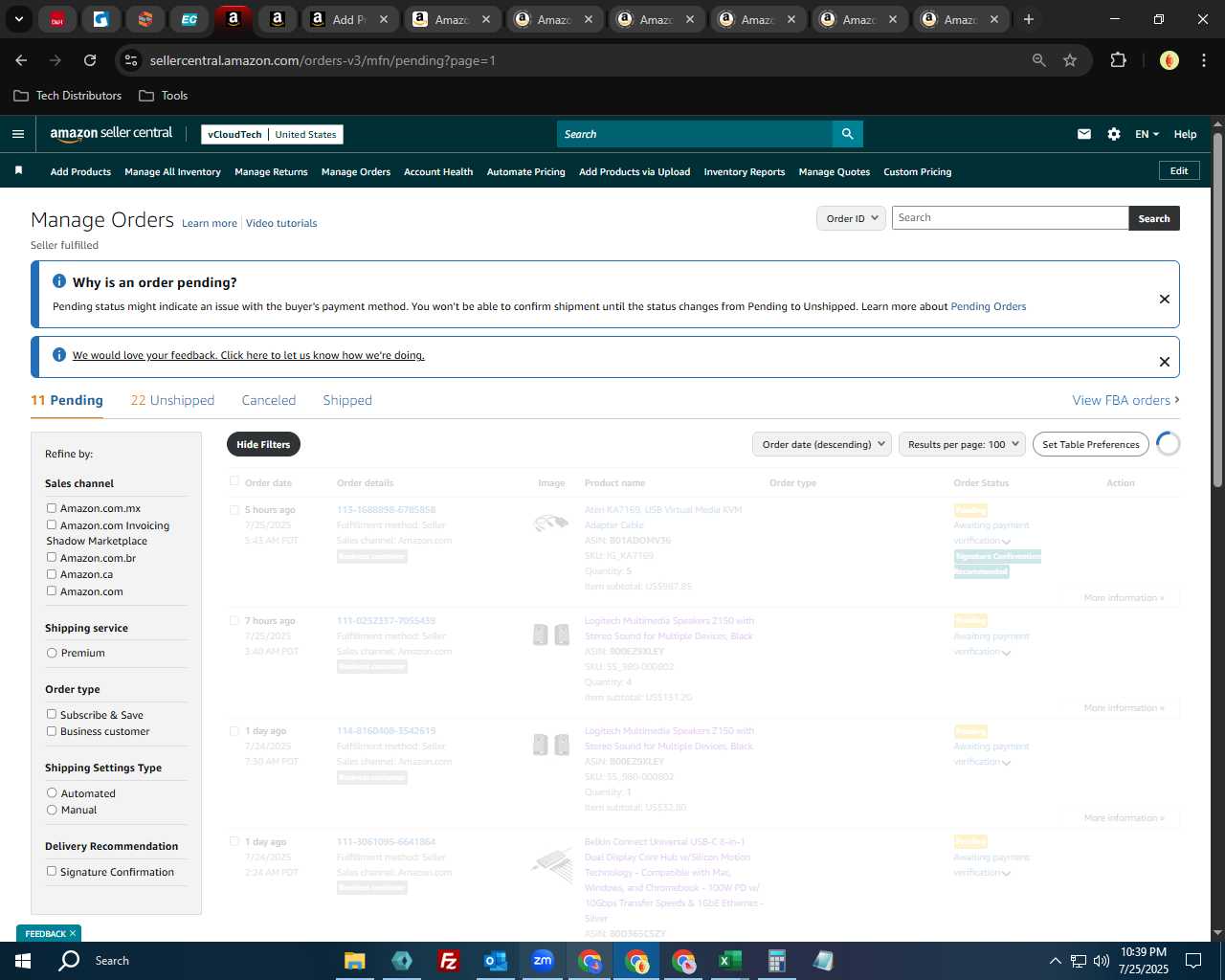The height and width of the screenshot is (980, 1225).
Task: Click the Edit button in navigation bar
Action: (x=1179, y=170)
